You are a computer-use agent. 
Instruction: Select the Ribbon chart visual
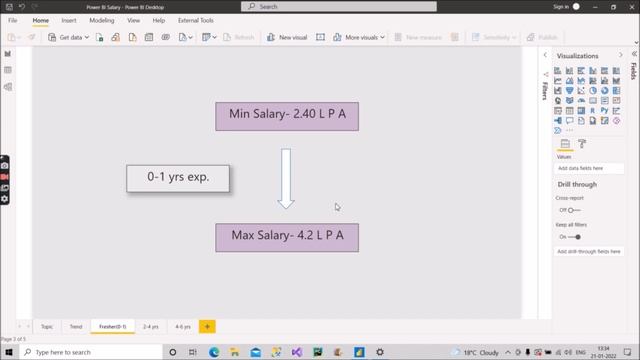[x=616, y=80]
